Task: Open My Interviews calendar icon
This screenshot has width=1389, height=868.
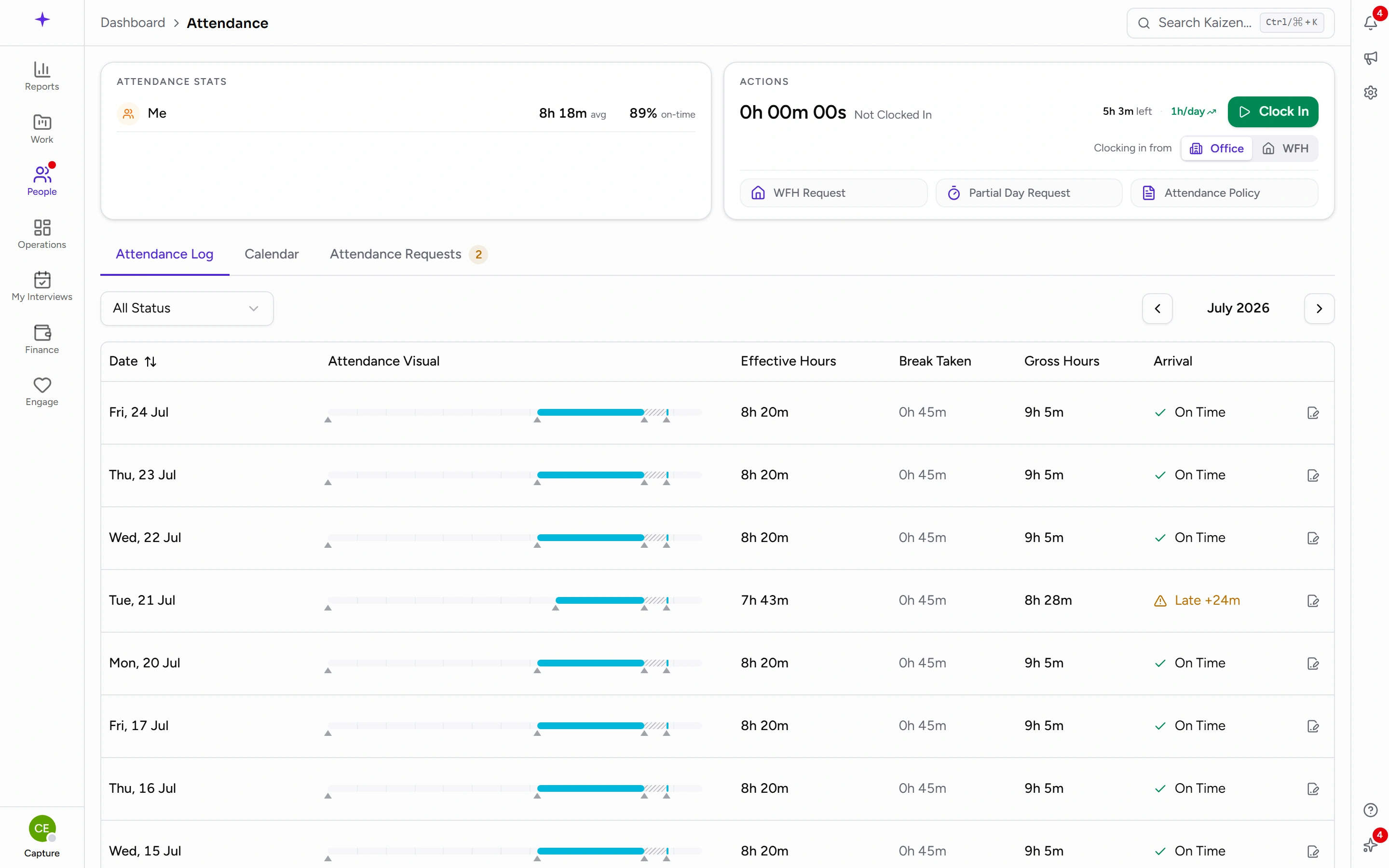Action: 42,280
